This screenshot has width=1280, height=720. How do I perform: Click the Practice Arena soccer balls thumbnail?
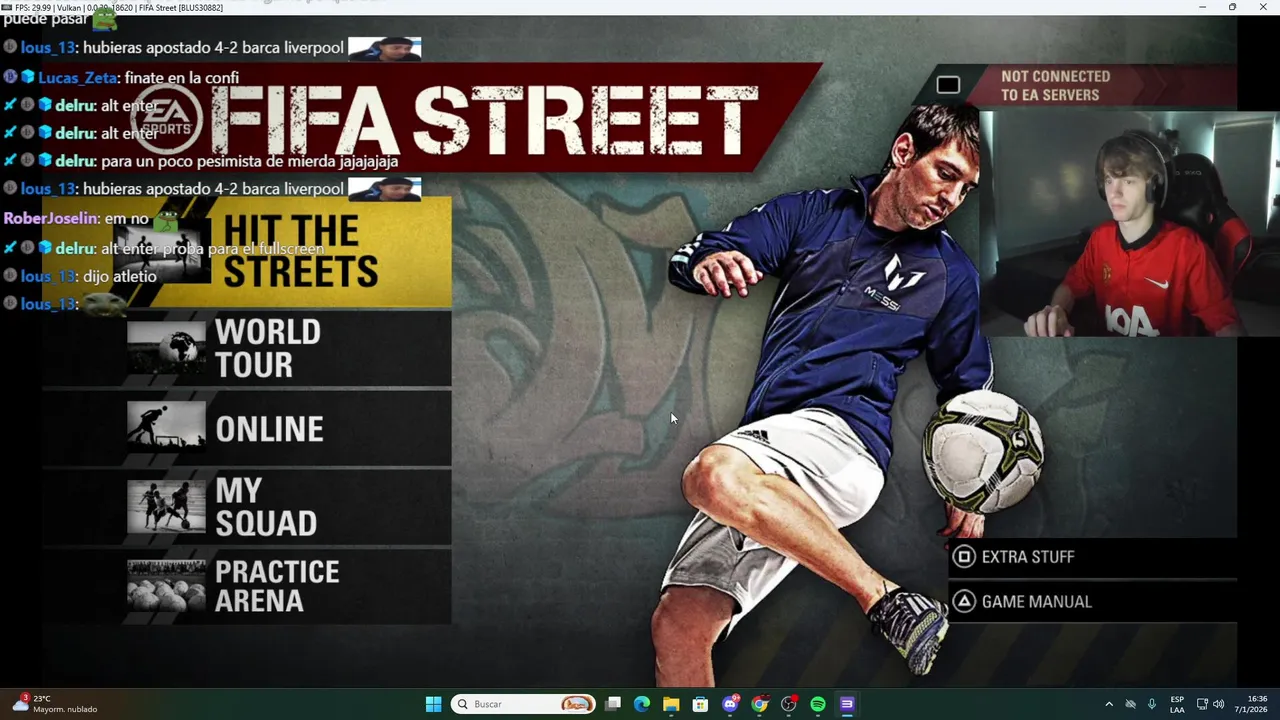(x=166, y=586)
